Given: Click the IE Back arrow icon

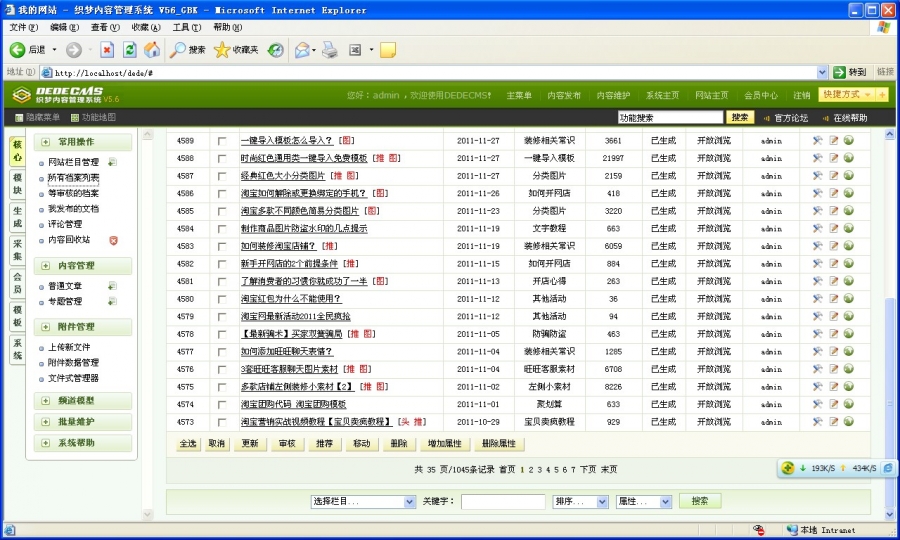Looking at the screenshot, I should 17,50.
